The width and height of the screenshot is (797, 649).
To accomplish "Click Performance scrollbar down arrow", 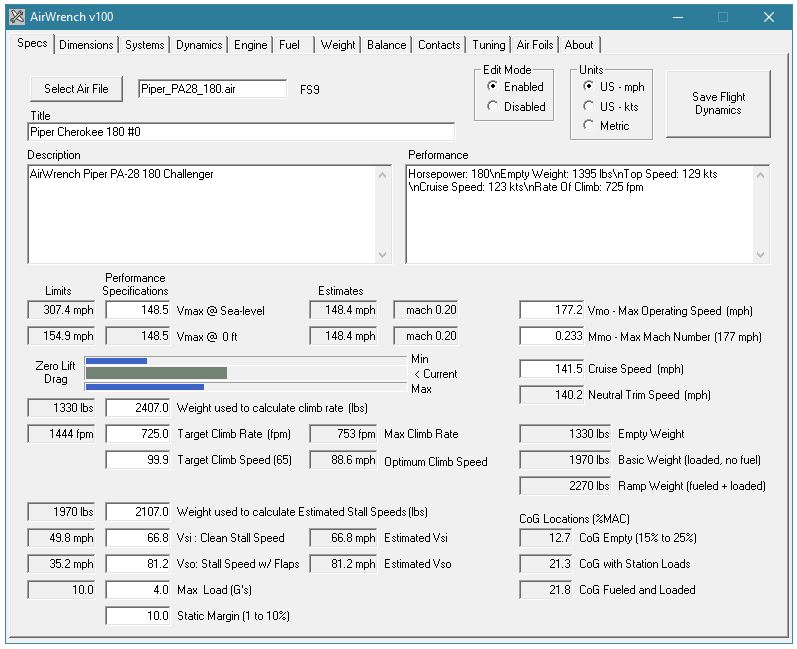I will click(760, 254).
